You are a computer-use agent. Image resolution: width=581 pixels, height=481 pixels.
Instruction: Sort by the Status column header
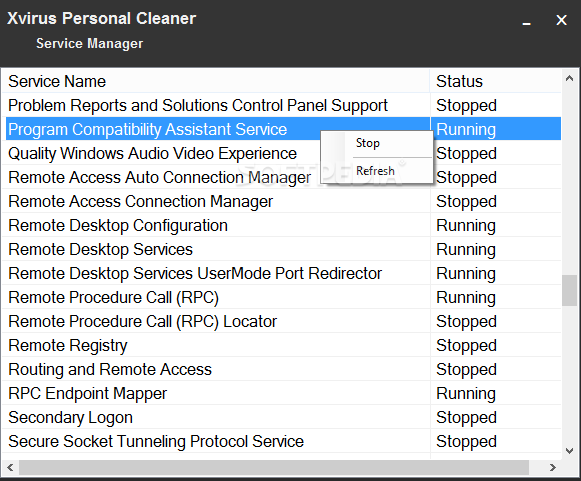(496, 82)
